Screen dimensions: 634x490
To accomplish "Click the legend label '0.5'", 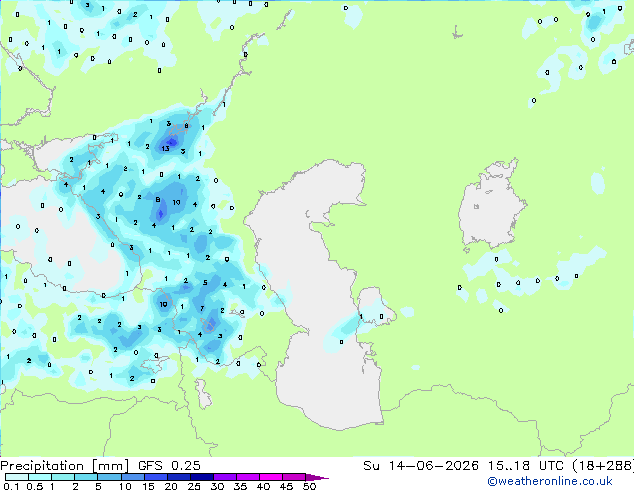I will [x=35, y=486].
